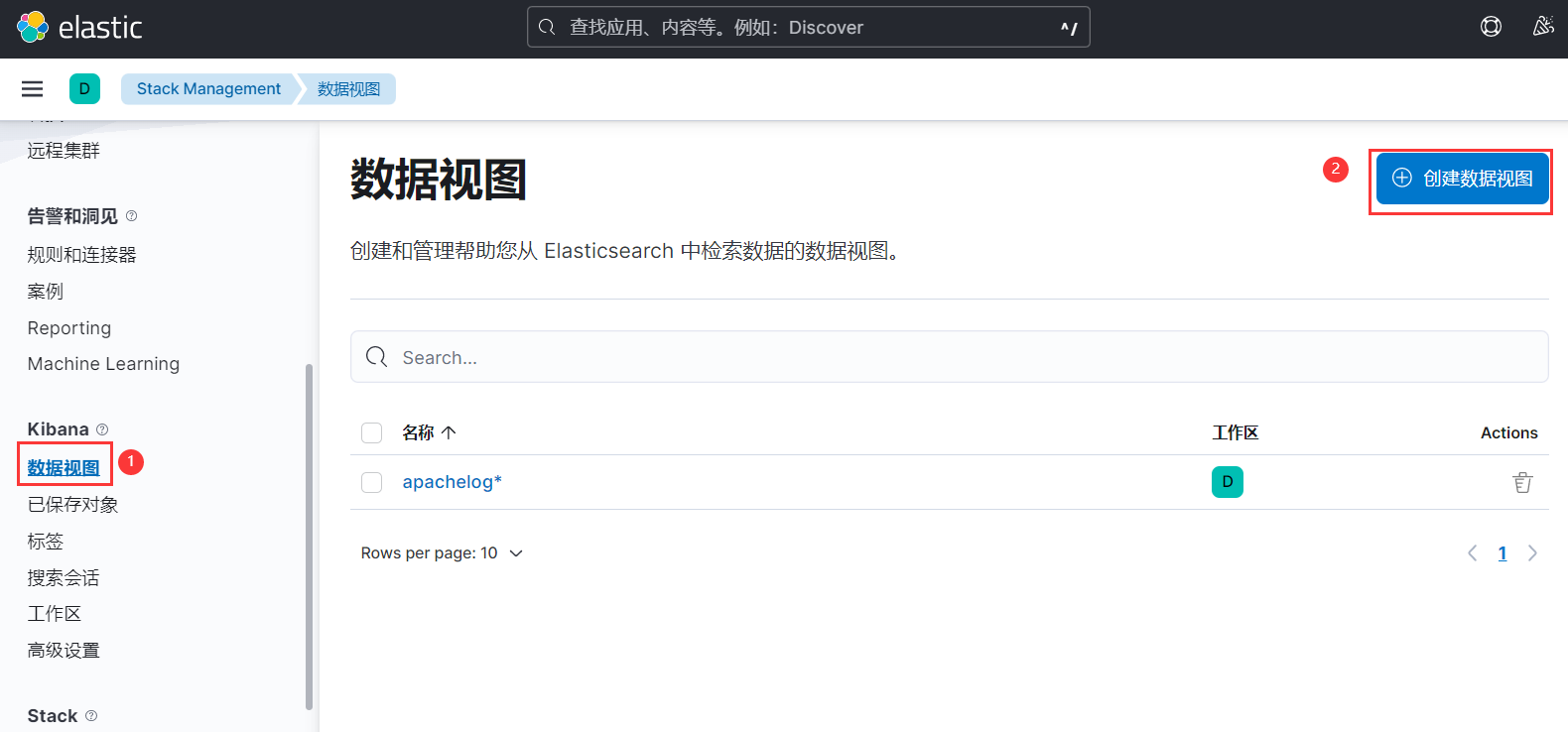Click the Stack Management breadcrumb
Viewport: 1568px width, 732px height.
(x=208, y=89)
